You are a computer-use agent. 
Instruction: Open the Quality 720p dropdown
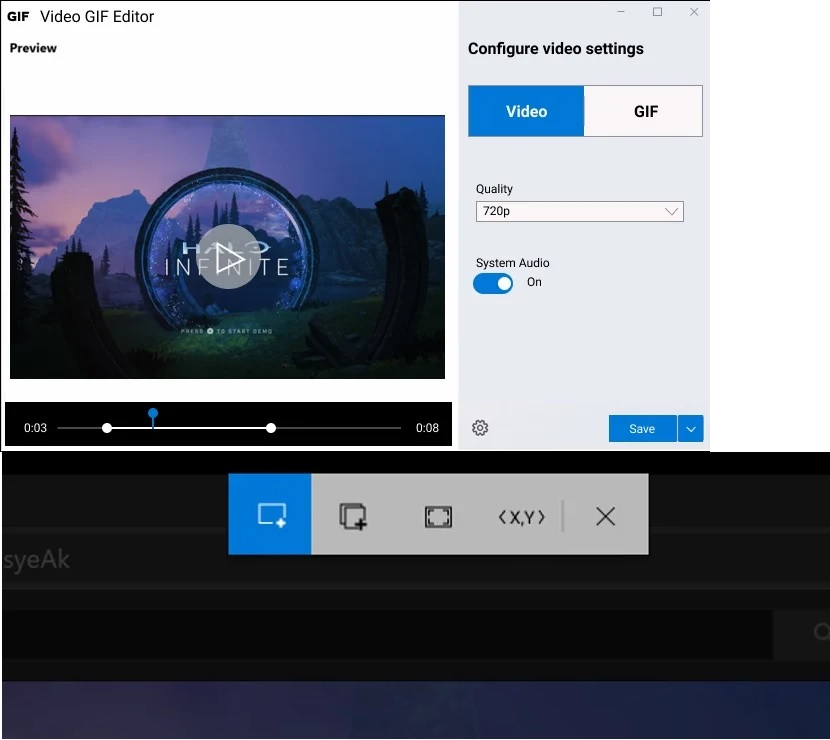(579, 211)
